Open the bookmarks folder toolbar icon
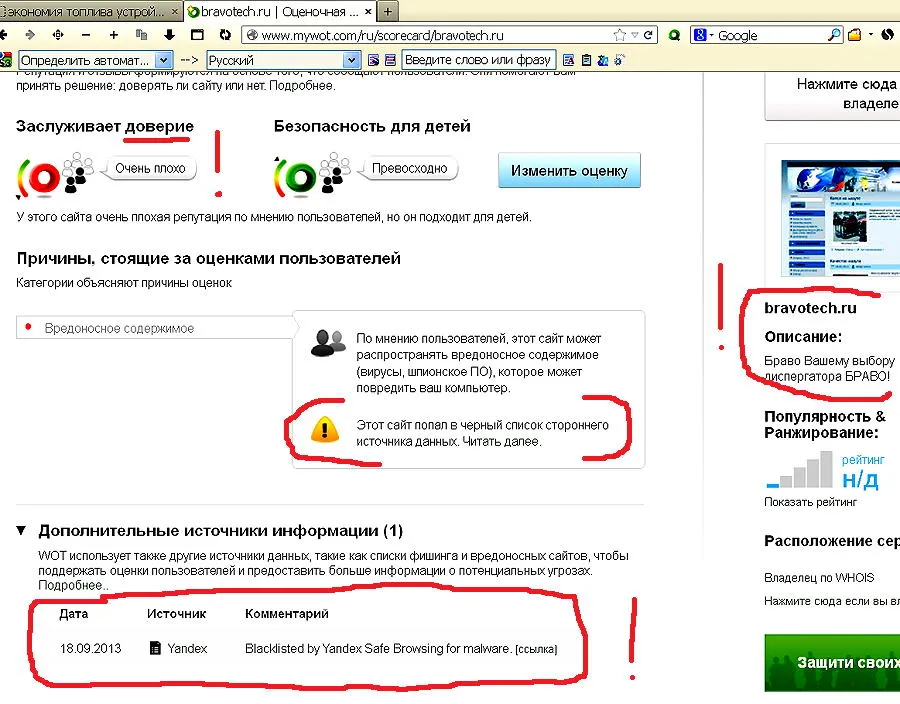This screenshot has width=900, height=704. (855, 35)
